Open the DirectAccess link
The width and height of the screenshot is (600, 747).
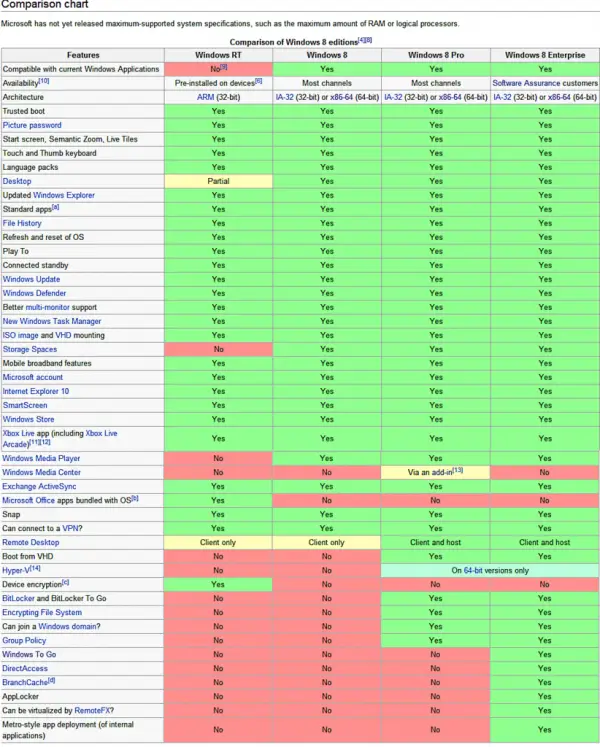(25, 668)
